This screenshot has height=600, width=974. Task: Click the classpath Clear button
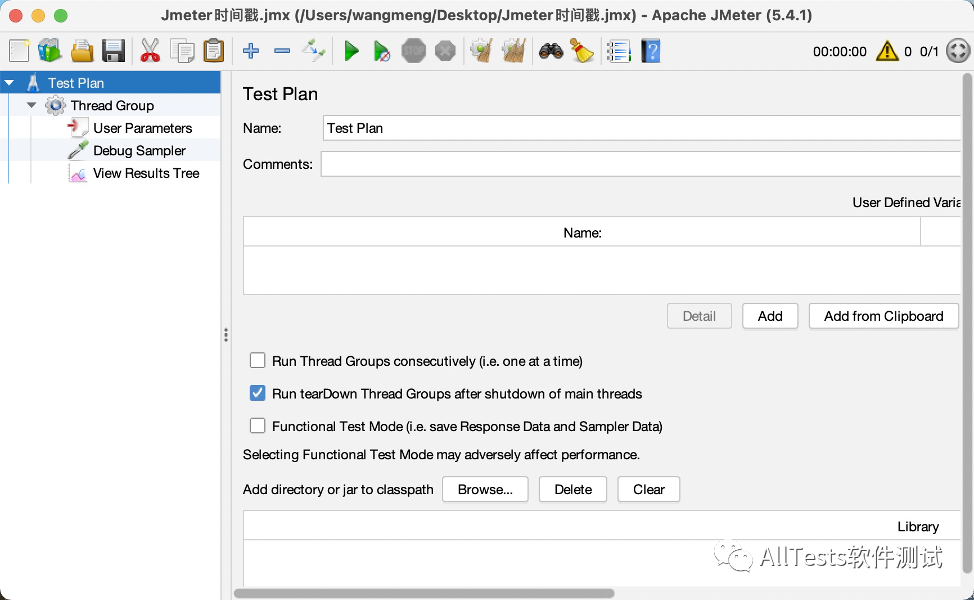pyautogui.click(x=649, y=489)
